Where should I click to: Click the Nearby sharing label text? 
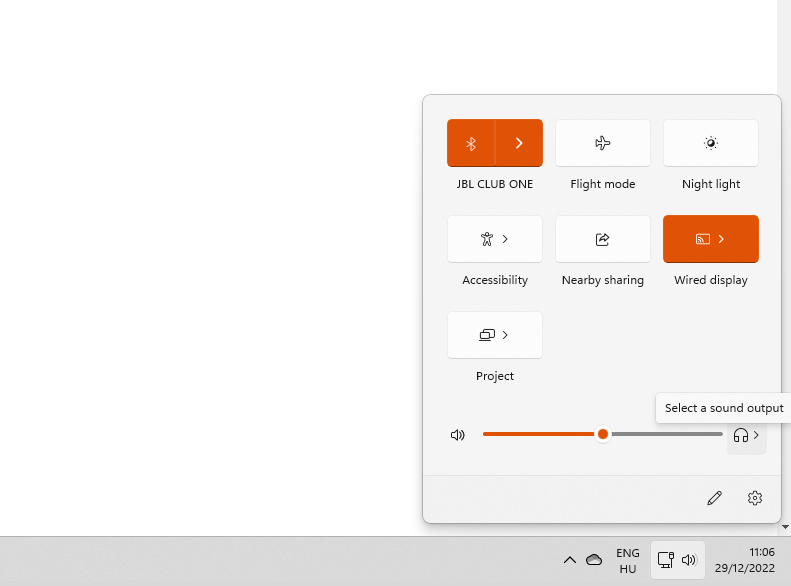click(x=603, y=280)
